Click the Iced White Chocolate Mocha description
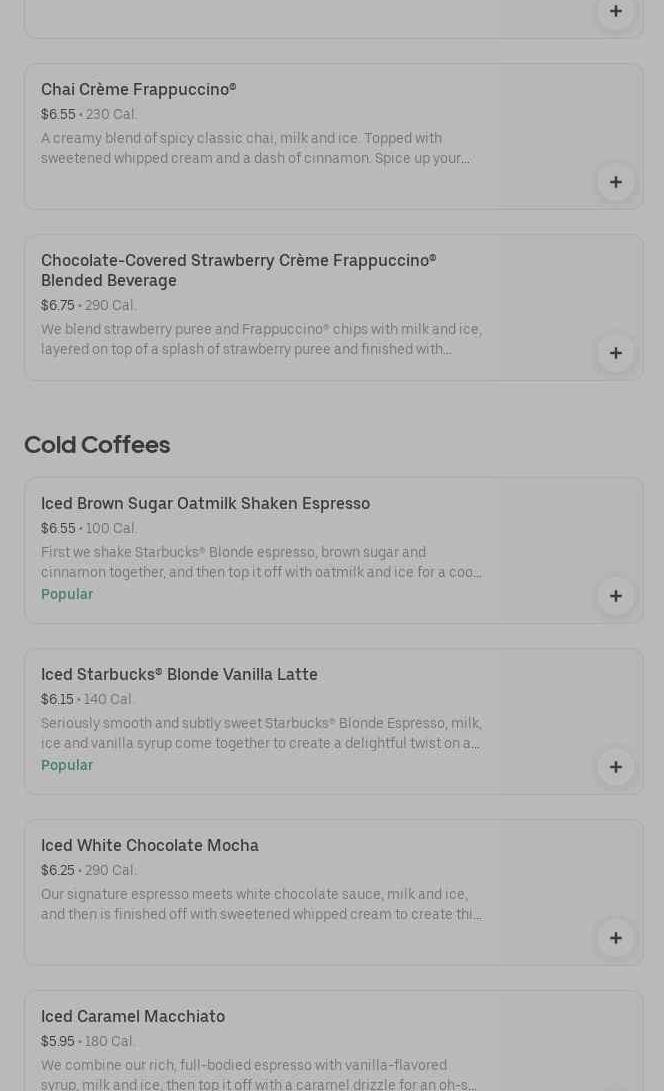 pyautogui.click(x=261, y=905)
